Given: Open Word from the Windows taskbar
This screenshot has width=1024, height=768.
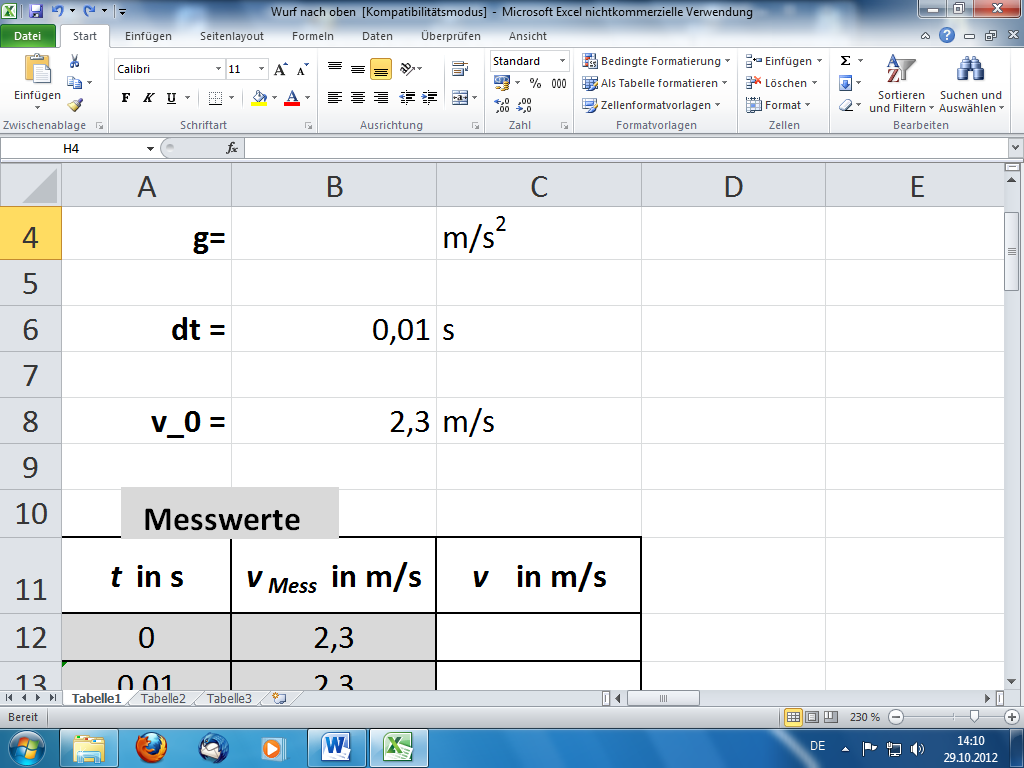Looking at the screenshot, I should point(338,747).
